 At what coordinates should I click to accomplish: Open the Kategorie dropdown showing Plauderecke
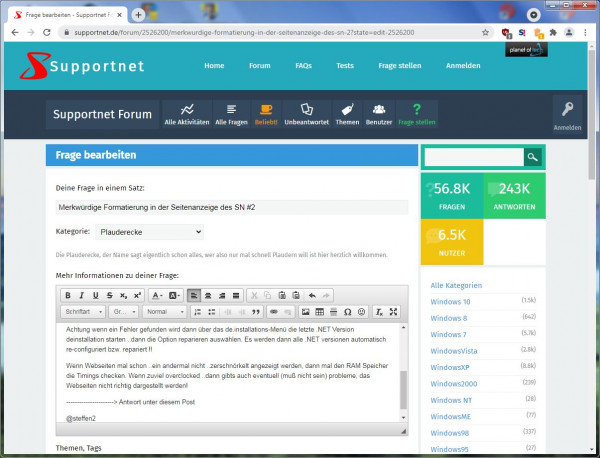coord(150,232)
